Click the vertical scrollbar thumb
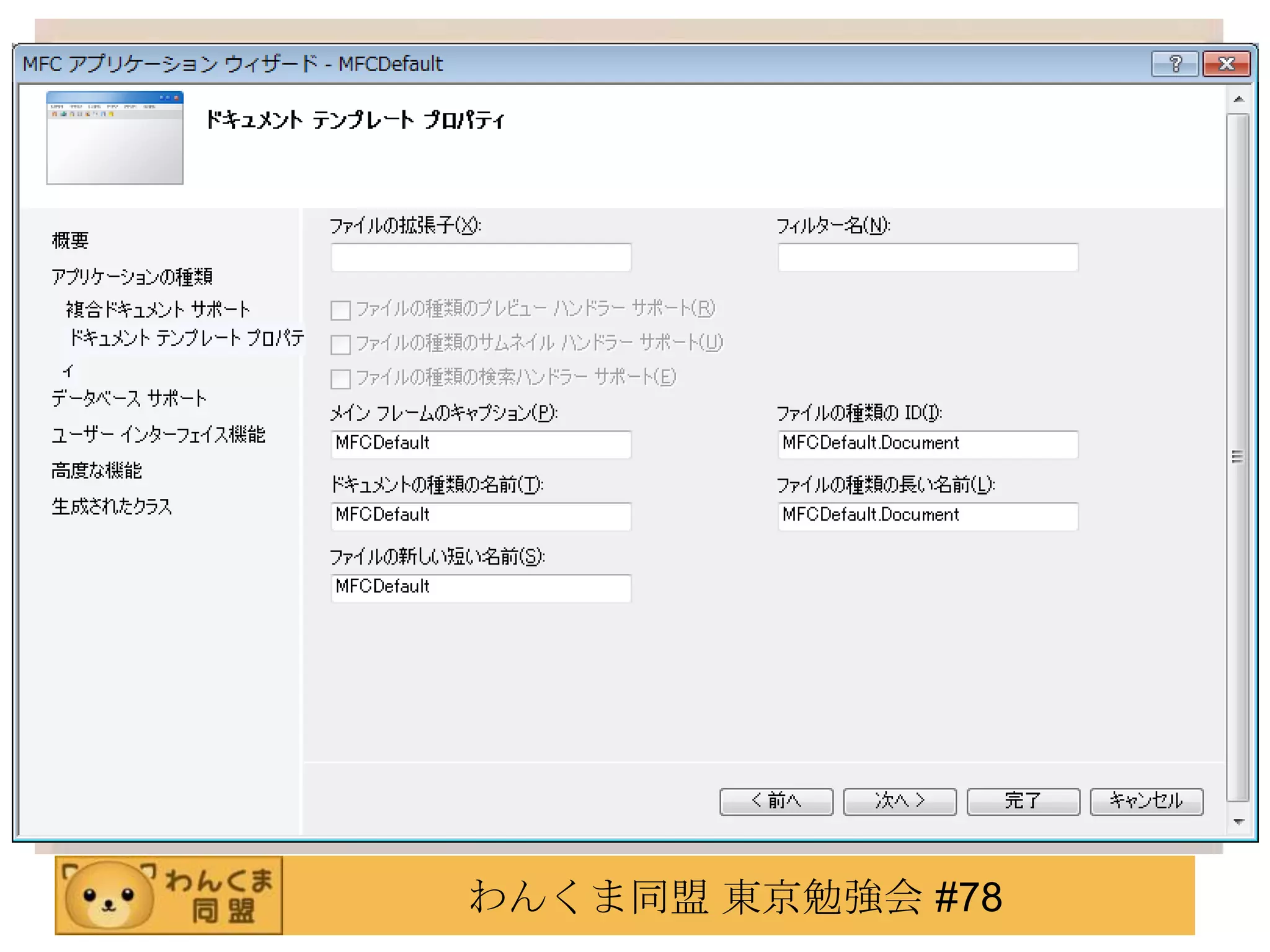Image resolution: width=1270 pixels, height=952 pixels. tap(1238, 457)
